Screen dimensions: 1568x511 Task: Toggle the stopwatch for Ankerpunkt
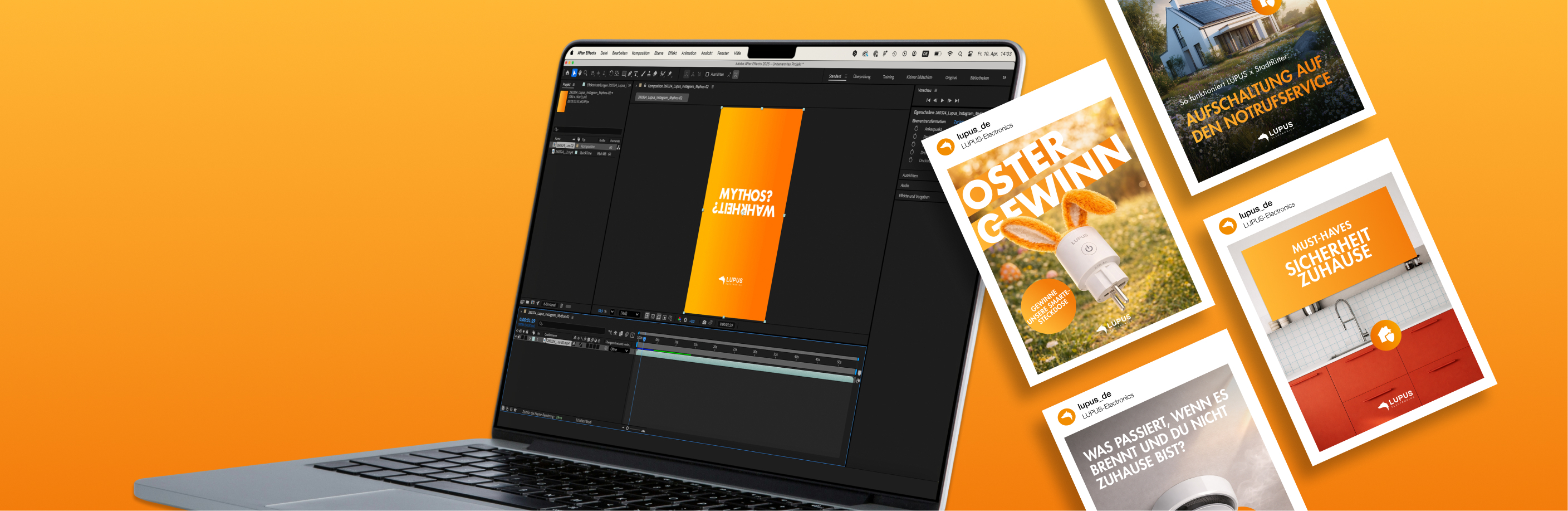[916, 130]
